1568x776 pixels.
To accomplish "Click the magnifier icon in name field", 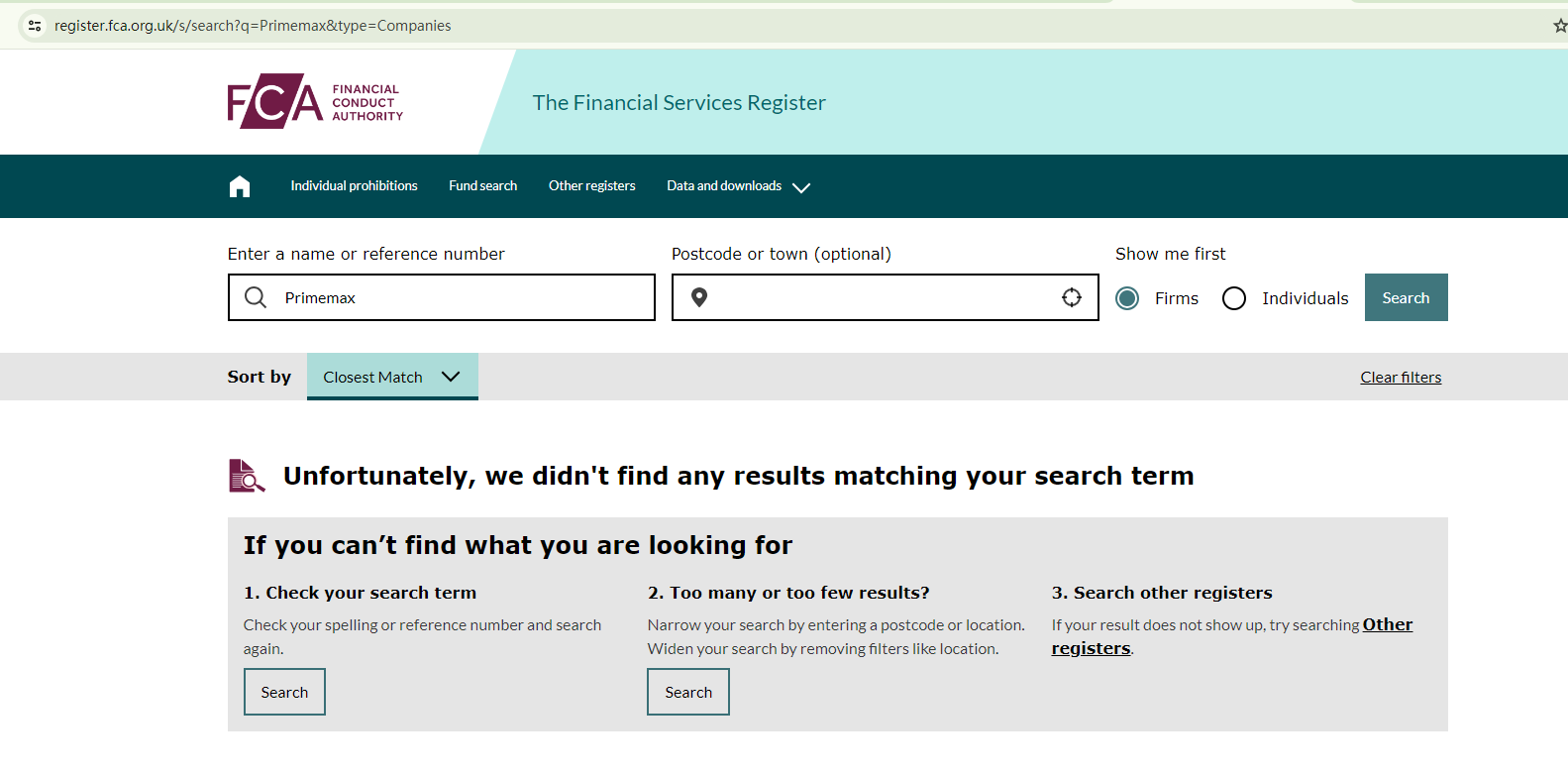I will click(x=256, y=297).
